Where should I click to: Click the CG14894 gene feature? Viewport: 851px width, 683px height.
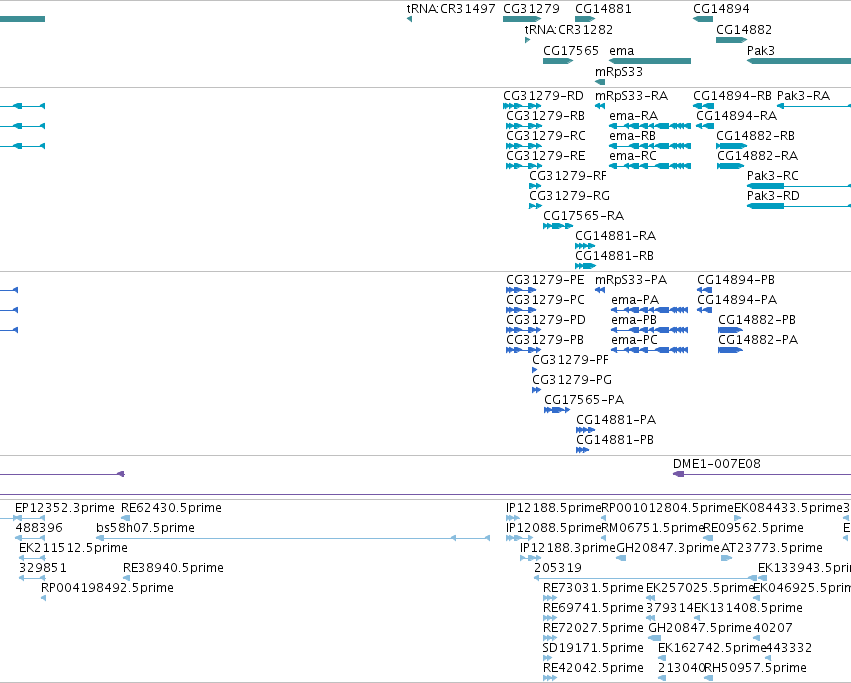tap(703, 19)
